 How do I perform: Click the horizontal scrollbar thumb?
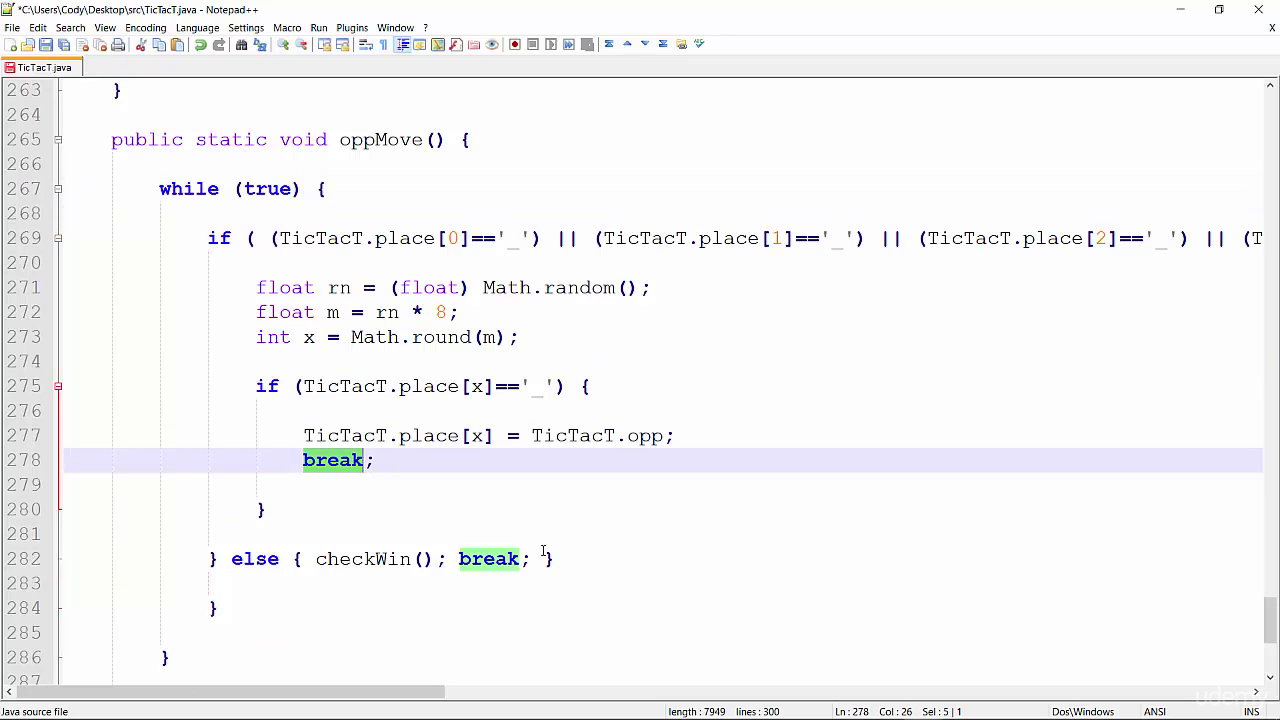tap(229, 692)
